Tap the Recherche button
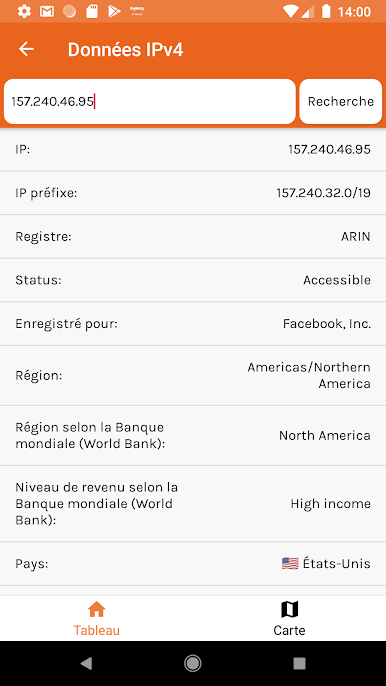386x686 pixels. (340, 102)
